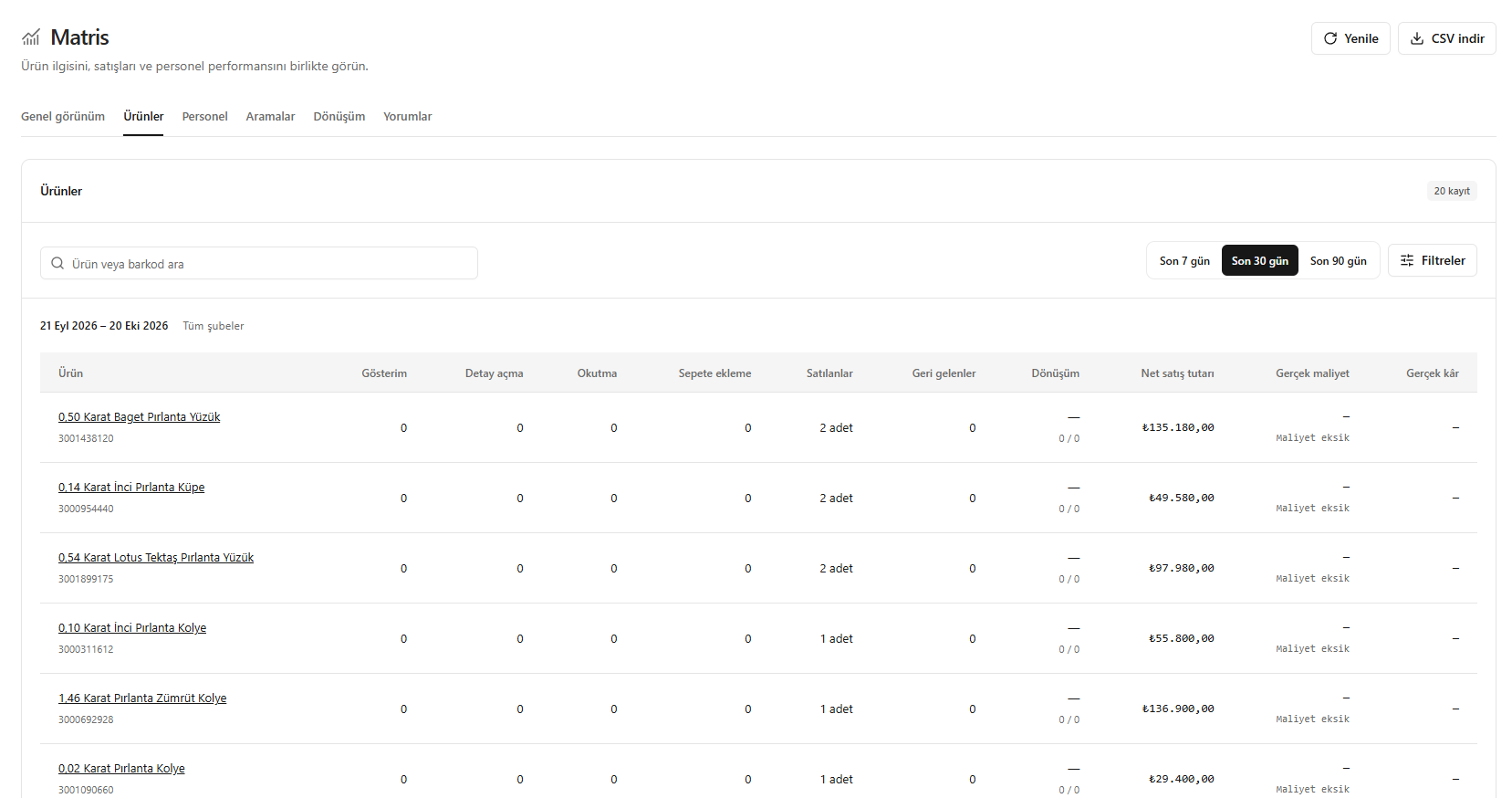Click the Matris chart icon
Screen dimensions: 1512x798
[31, 37]
